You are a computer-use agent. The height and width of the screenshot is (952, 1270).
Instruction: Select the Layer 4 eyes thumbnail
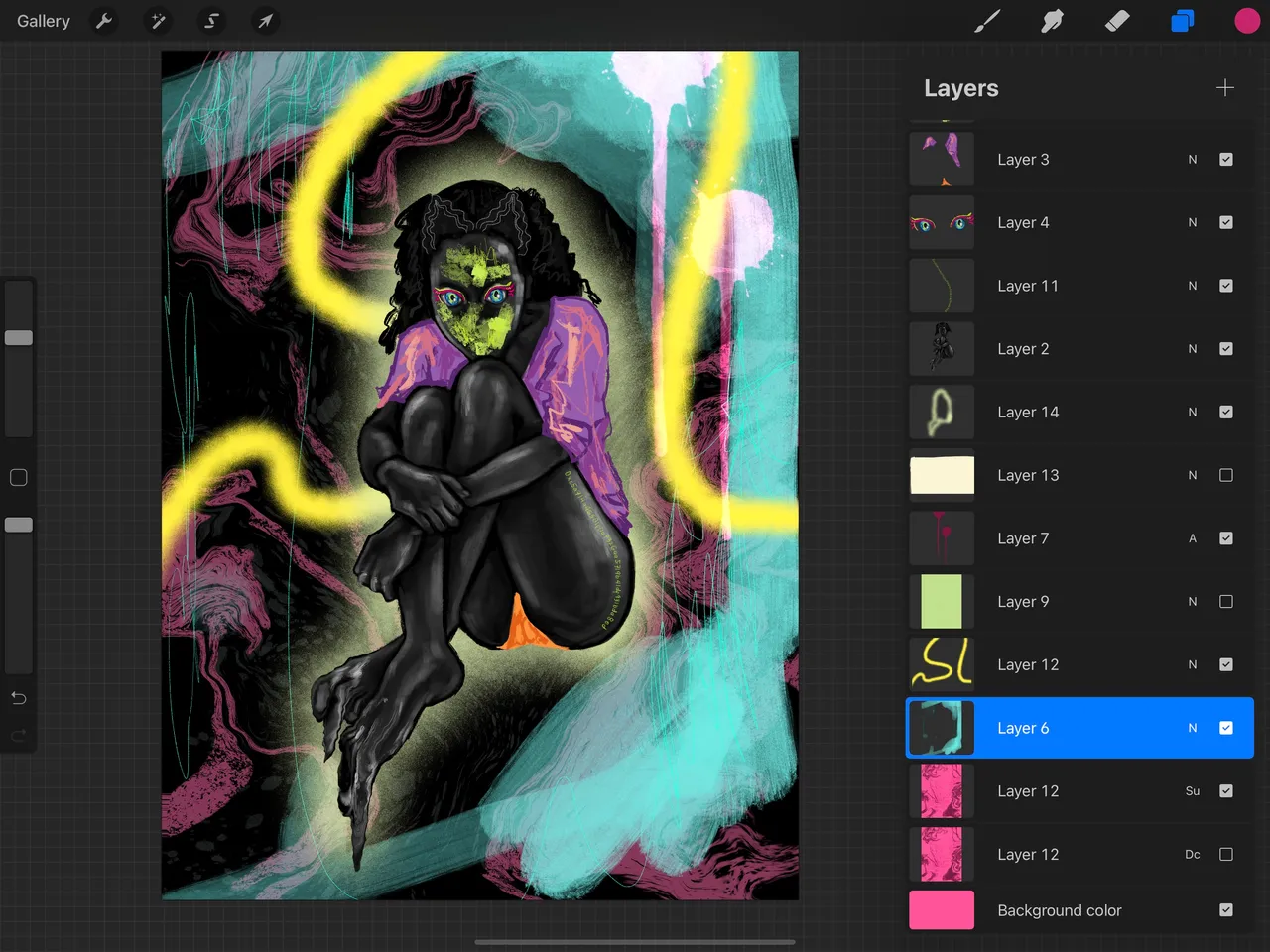[x=942, y=222]
